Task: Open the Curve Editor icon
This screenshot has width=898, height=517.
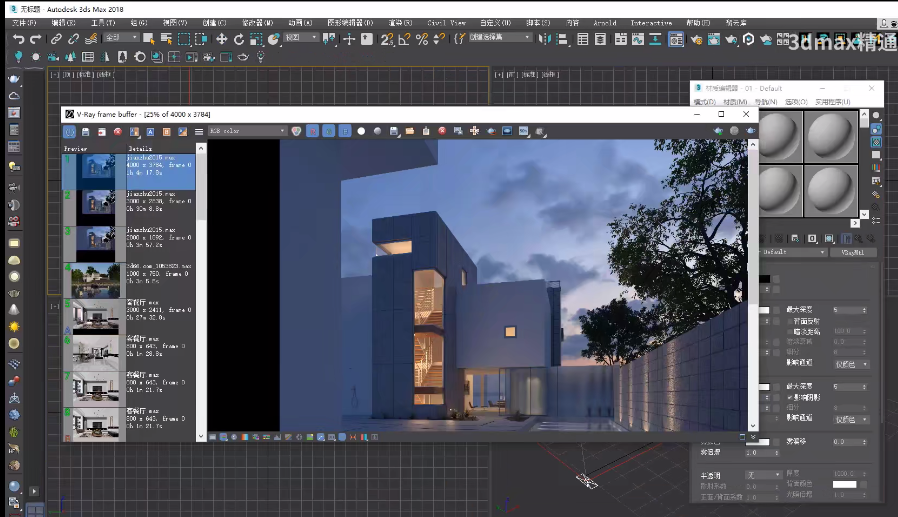Action: point(638,39)
